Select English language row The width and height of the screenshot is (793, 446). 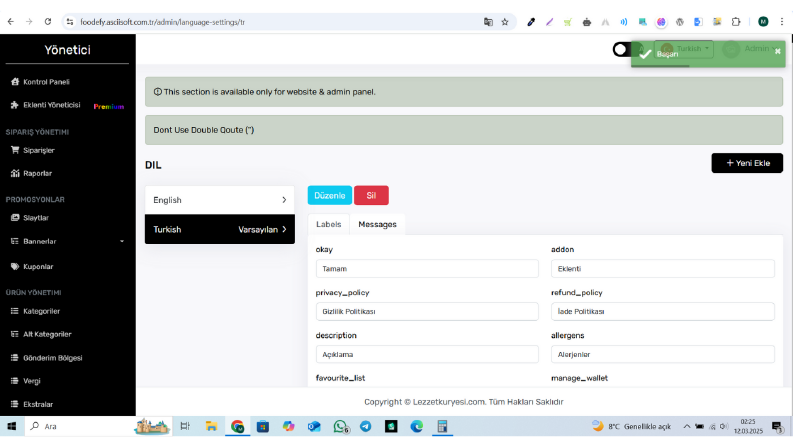click(219, 200)
